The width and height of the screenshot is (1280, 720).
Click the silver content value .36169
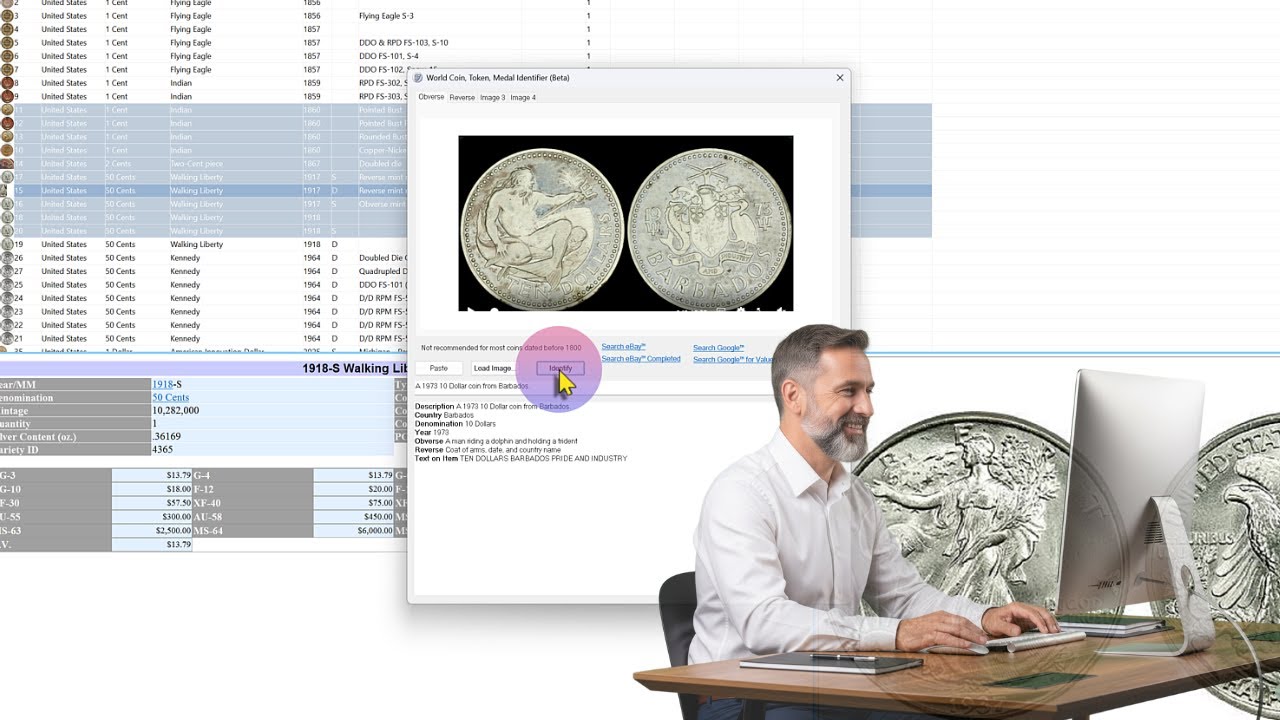click(166, 437)
